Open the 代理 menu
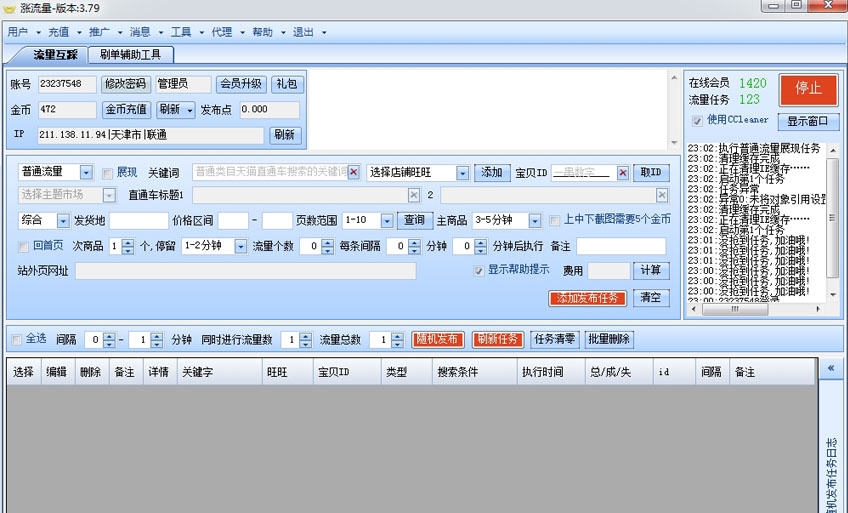 click(x=222, y=32)
